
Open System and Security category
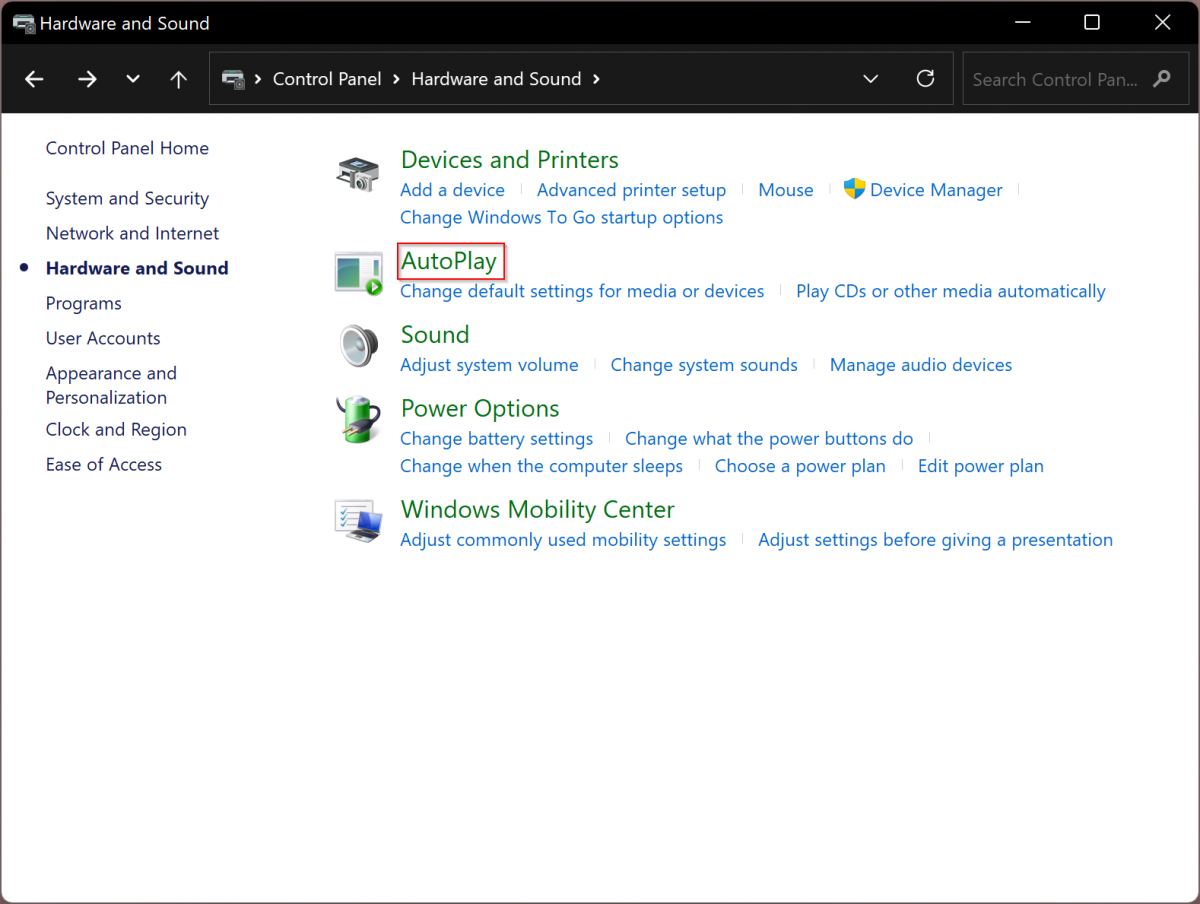[127, 198]
